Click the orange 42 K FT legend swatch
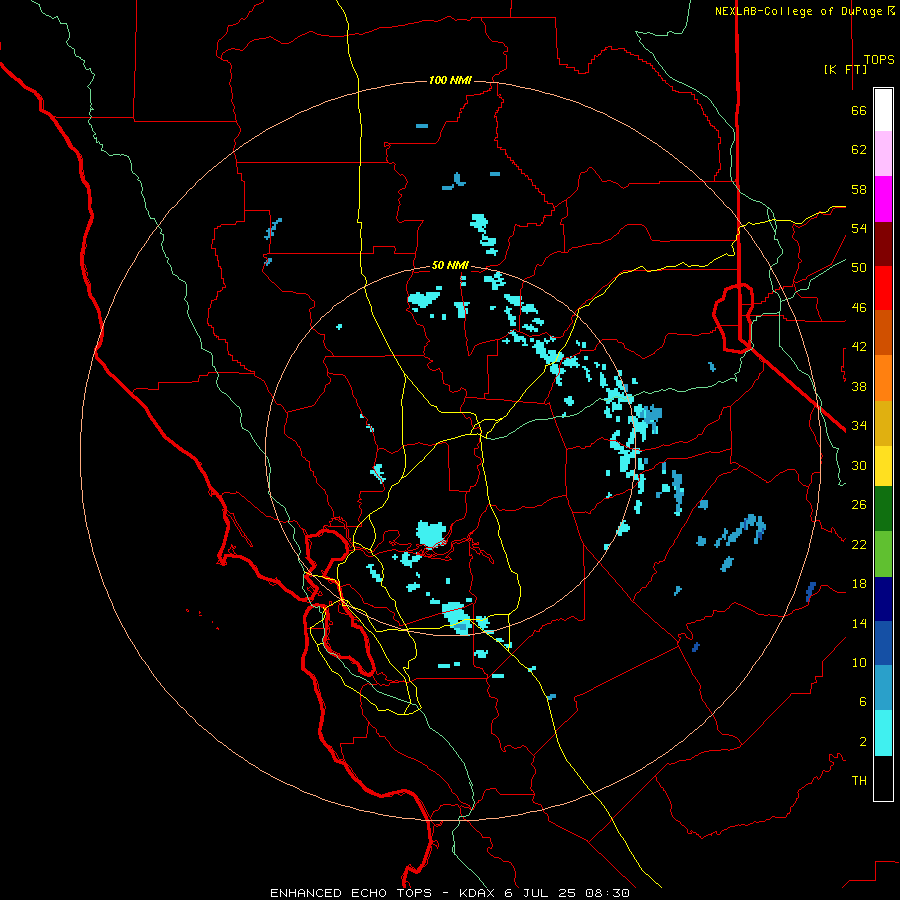Image resolution: width=900 pixels, height=900 pixels. click(x=883, y=377)
